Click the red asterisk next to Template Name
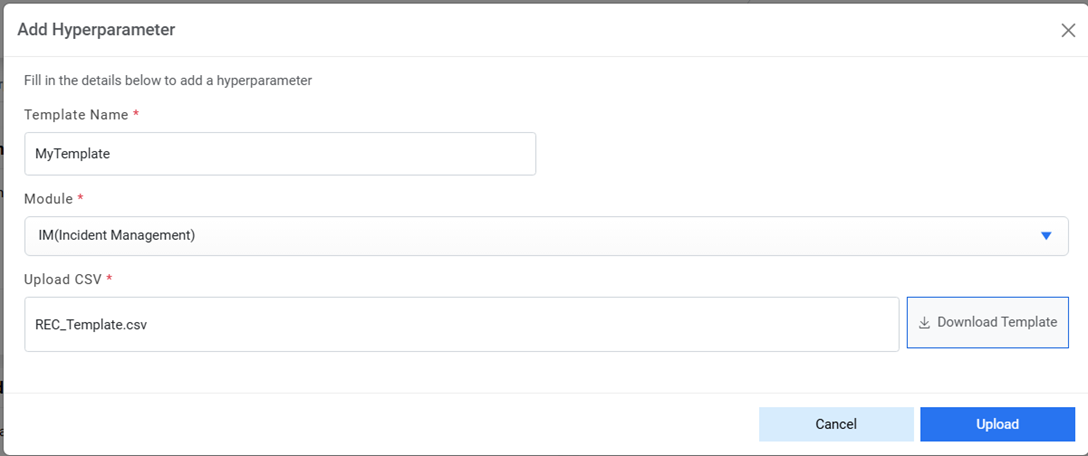This screenshot has height=456, width=1088. (136, 115)
